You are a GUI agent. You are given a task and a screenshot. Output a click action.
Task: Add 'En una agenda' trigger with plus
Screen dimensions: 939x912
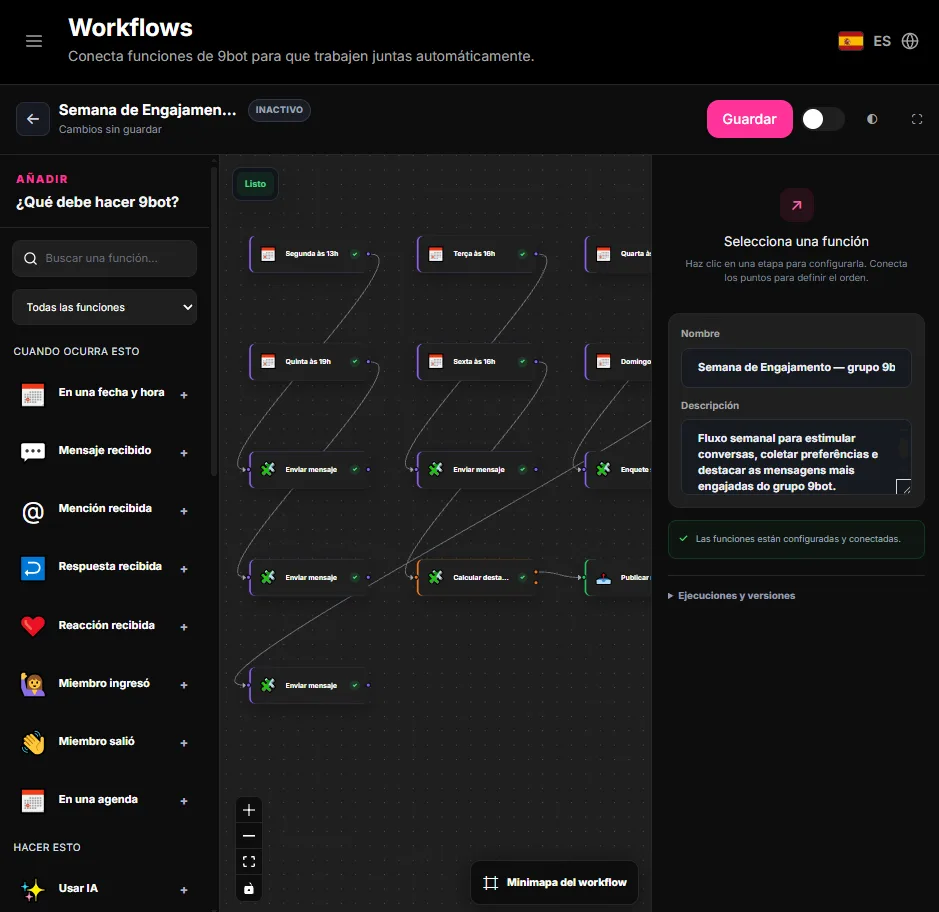click(x=184, y=801)
